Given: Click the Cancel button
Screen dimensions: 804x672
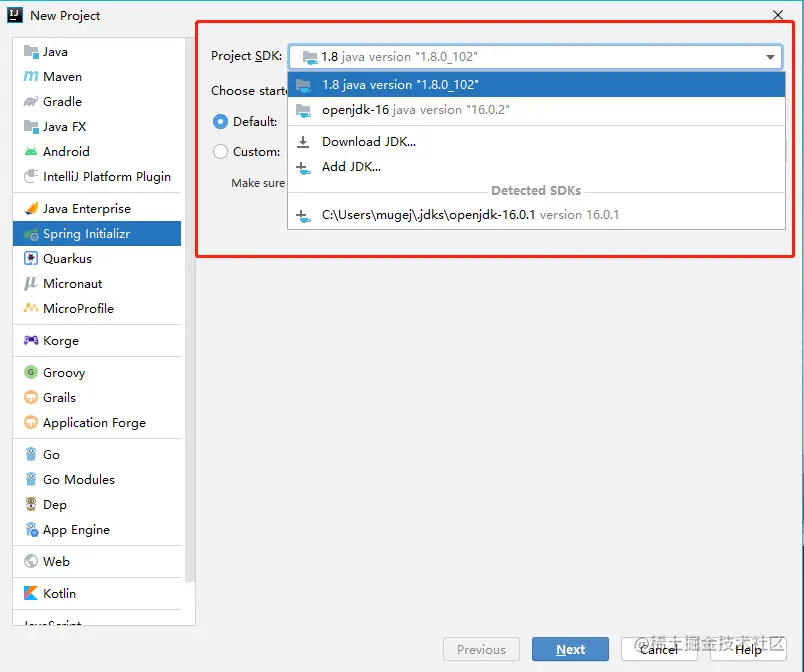Looking at the screenshot, I should point(659,649).
